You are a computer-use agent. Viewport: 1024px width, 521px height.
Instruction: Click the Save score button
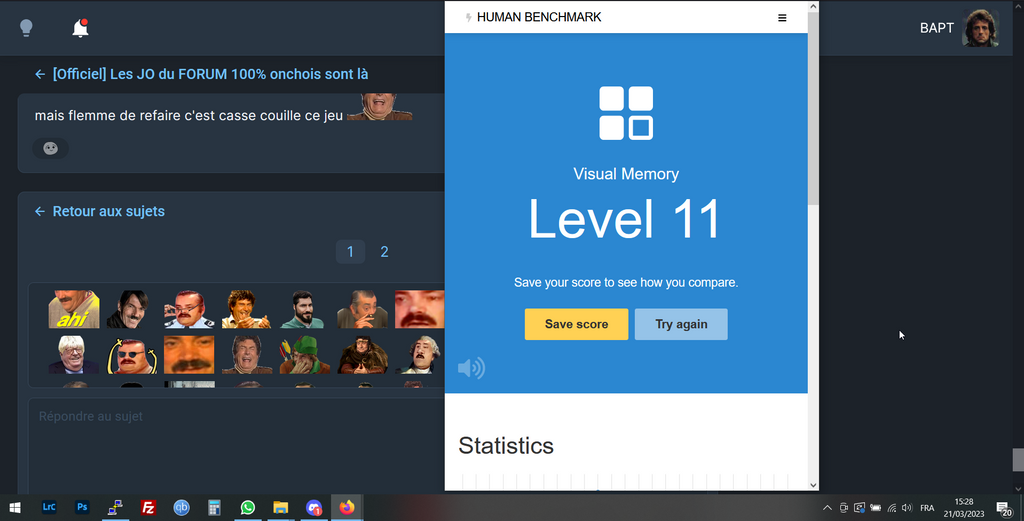pos(576,324)
